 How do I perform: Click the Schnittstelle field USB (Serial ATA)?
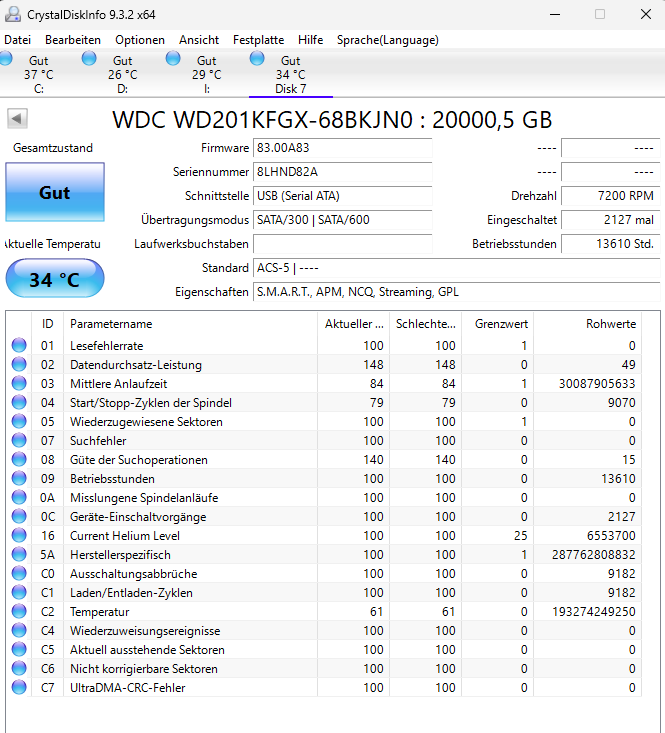tap(343, 196)
